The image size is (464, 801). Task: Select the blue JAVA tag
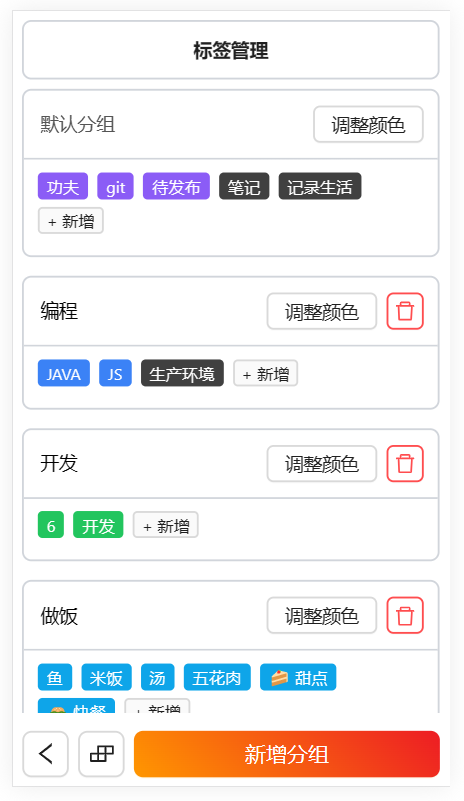pos(64,373)
